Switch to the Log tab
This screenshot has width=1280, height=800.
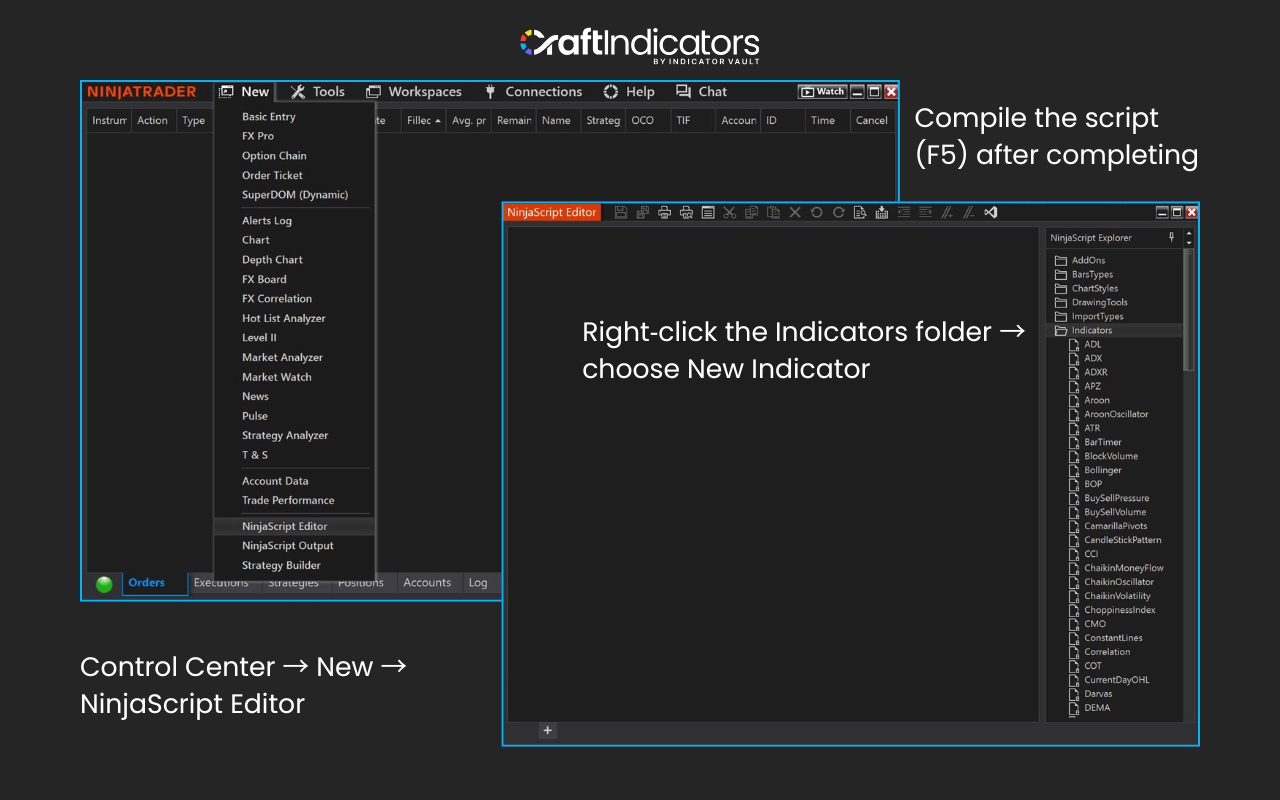coord(478,583)
